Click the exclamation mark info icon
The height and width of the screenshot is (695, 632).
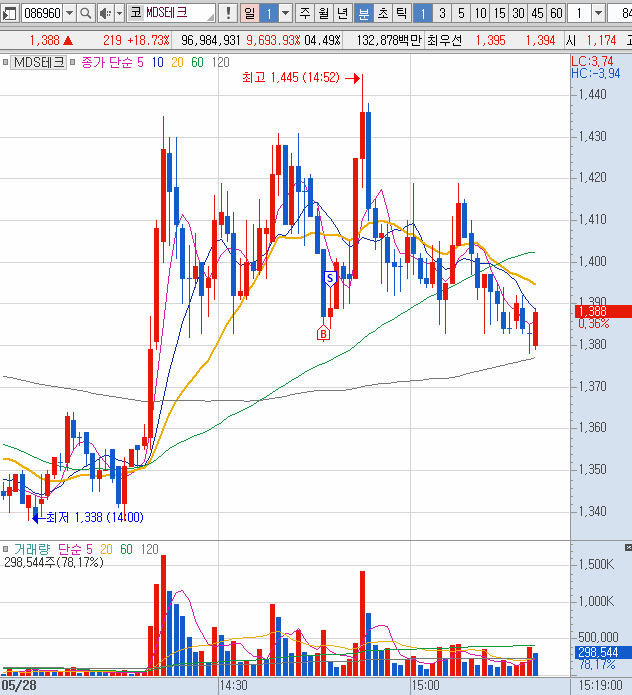(229, 13)
